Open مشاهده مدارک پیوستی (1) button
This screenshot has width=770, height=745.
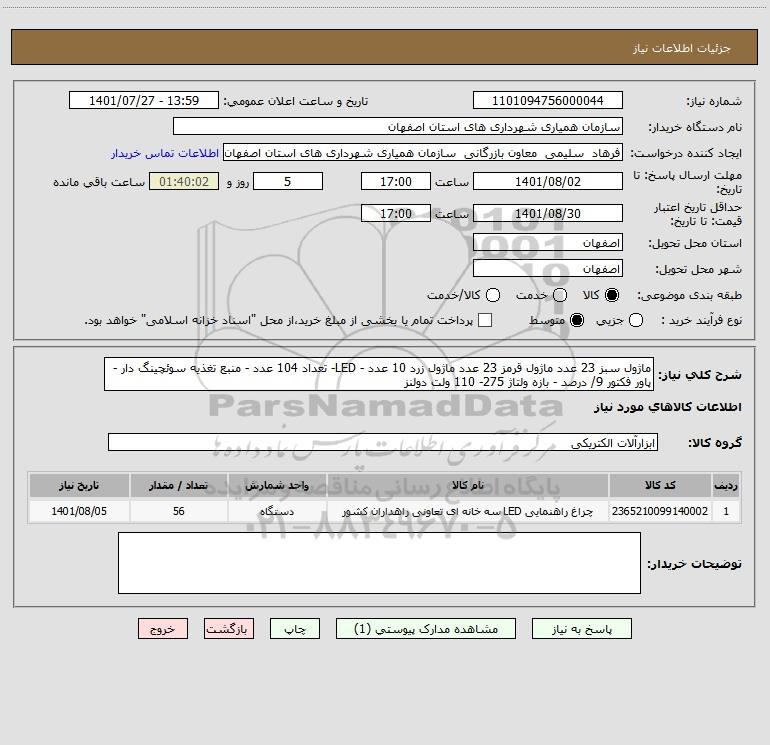coord(426,629)
